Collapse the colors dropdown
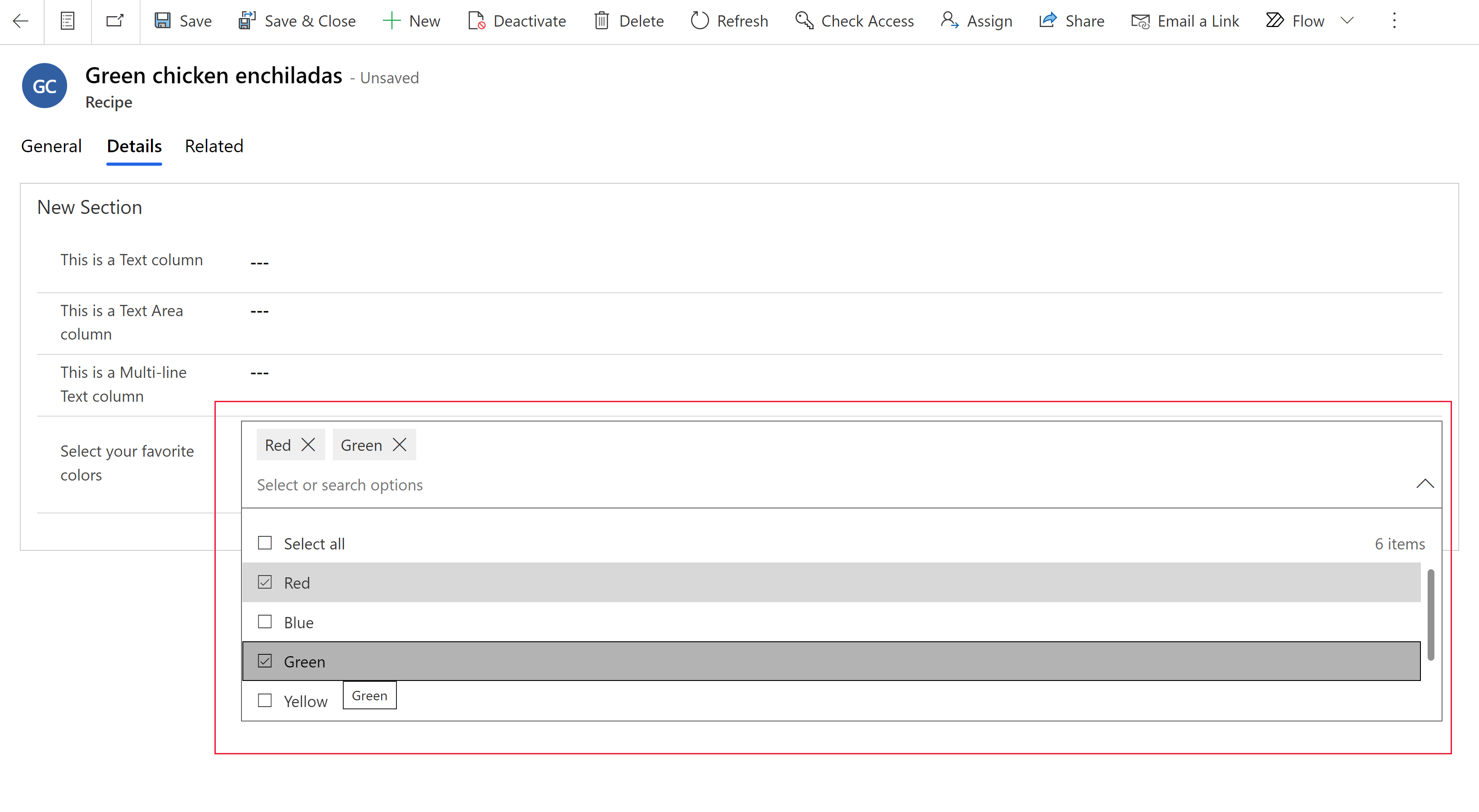This screenshot has width=1479, height=812. (x=1424, y=484)
